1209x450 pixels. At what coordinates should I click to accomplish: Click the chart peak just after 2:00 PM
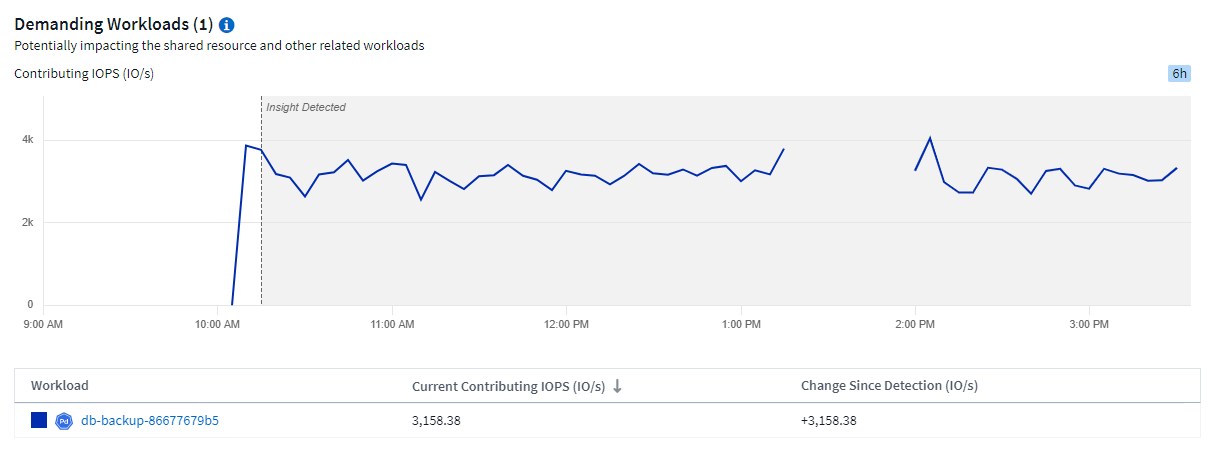click(x=930, y=138)
